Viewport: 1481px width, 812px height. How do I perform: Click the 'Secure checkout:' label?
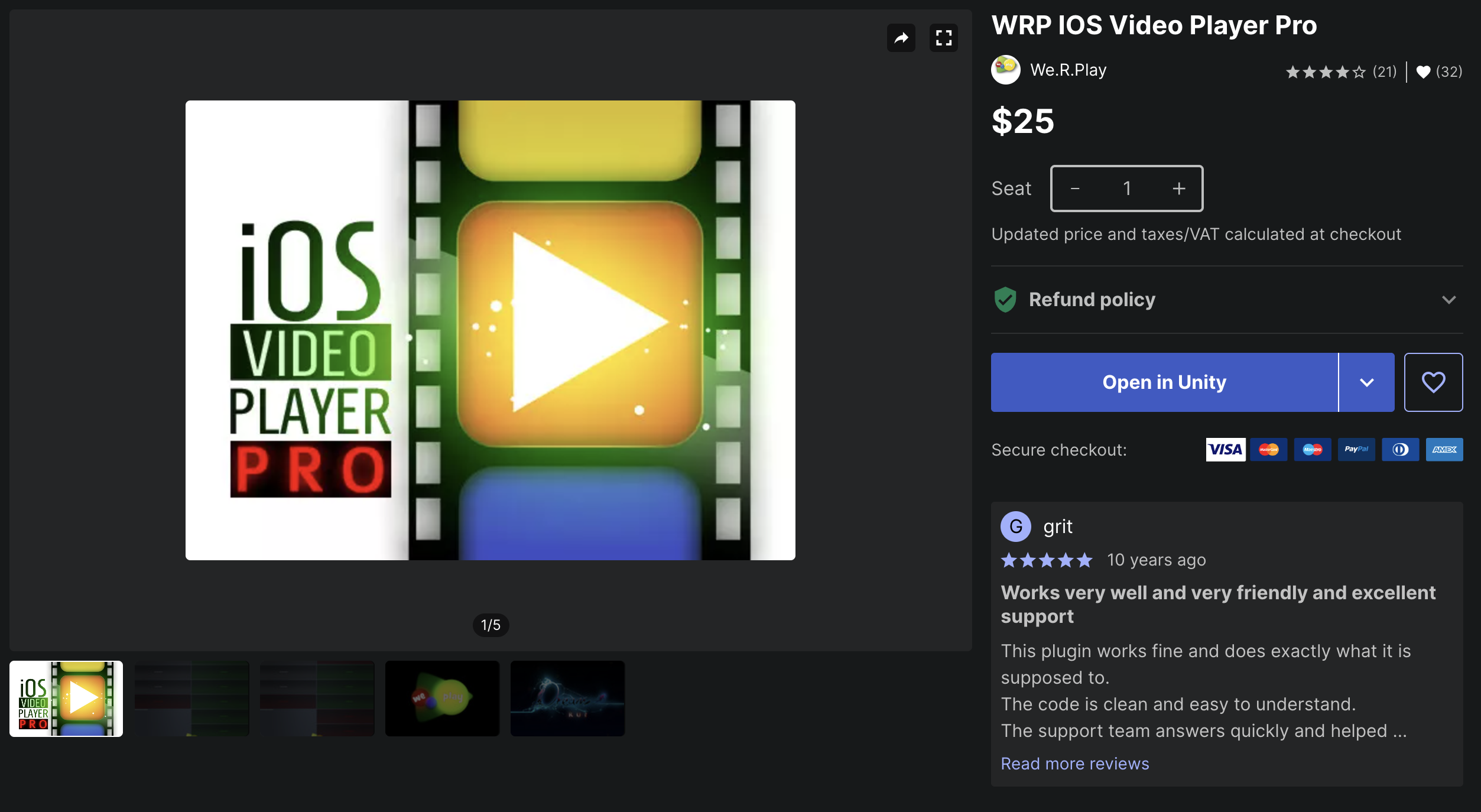point(1059,450)
